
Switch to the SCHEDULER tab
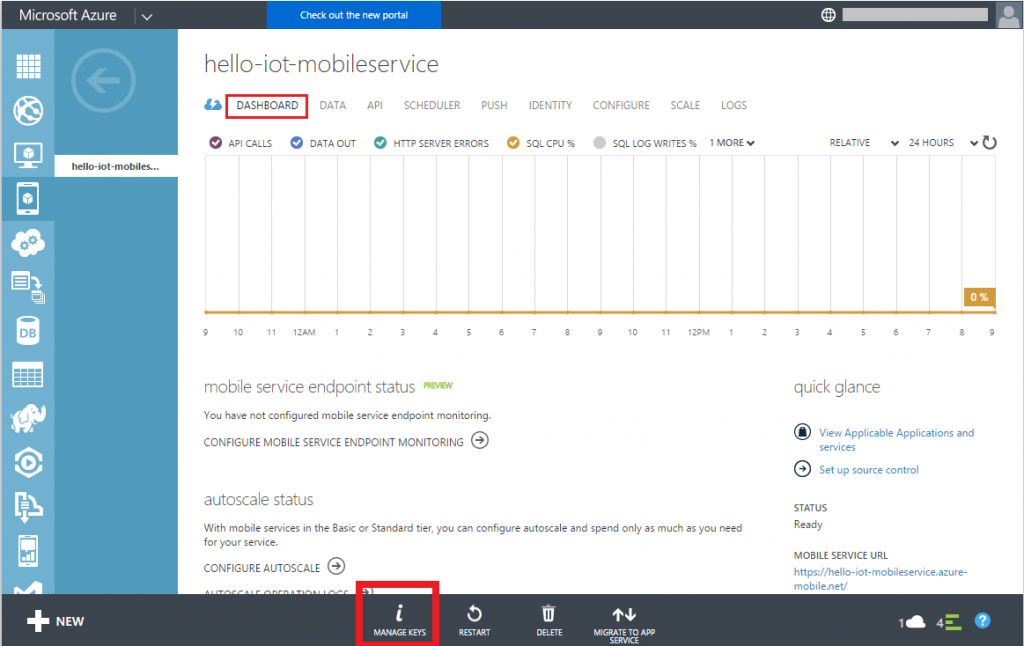click(x=432, y=105)
